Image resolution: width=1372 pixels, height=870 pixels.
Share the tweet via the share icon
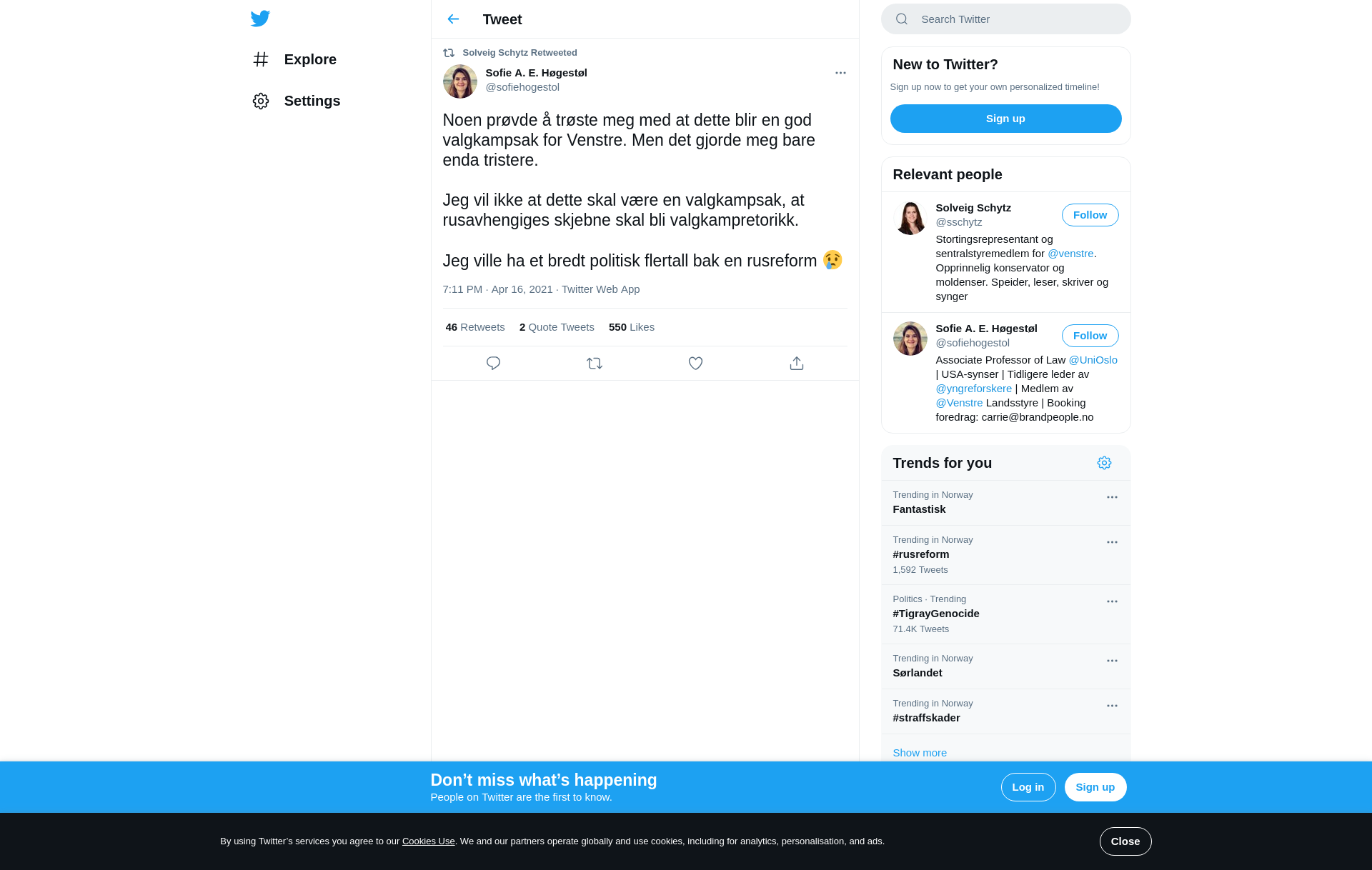[797, 364]
